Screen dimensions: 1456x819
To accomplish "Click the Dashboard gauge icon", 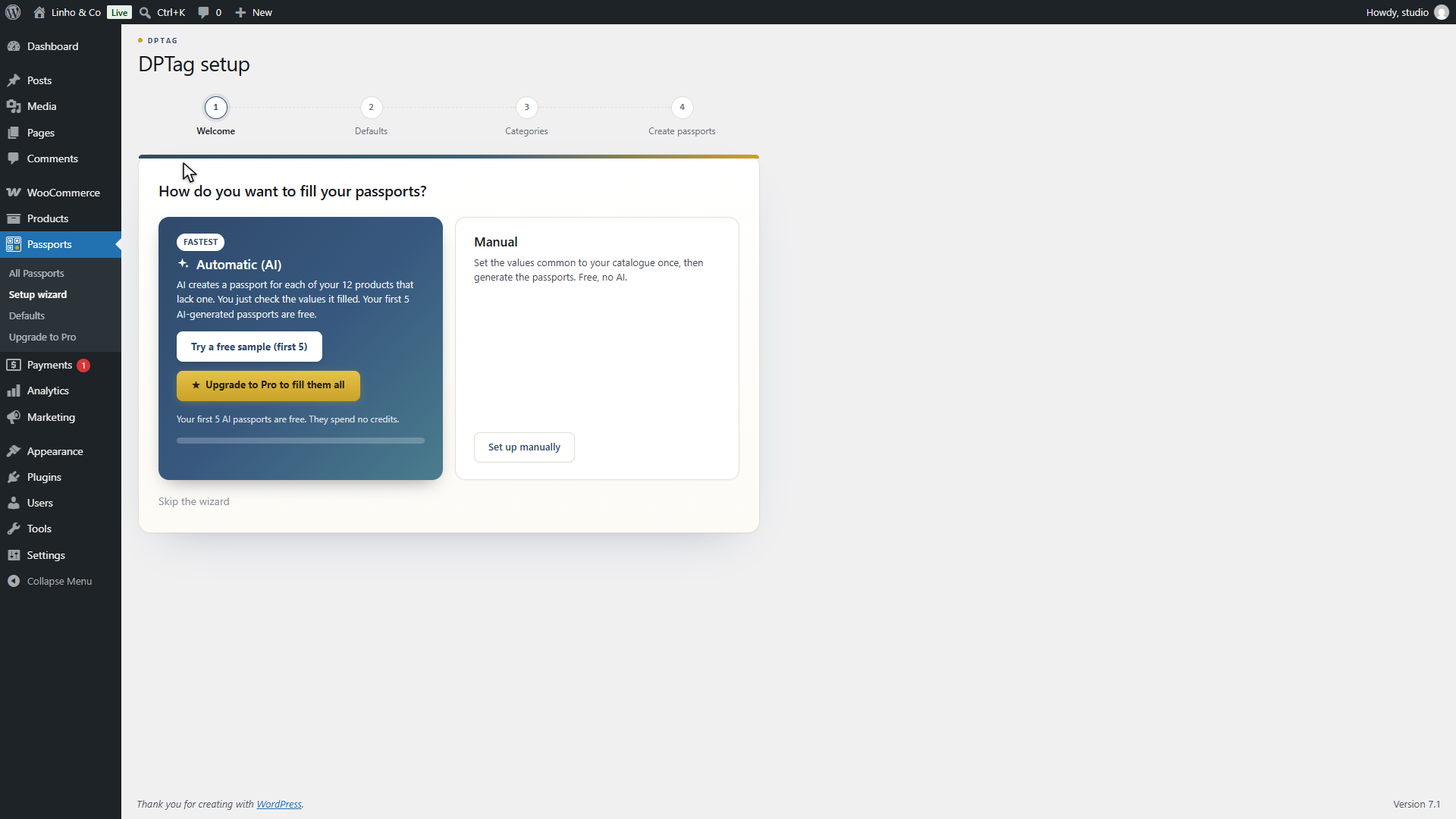I will [14, 46].
